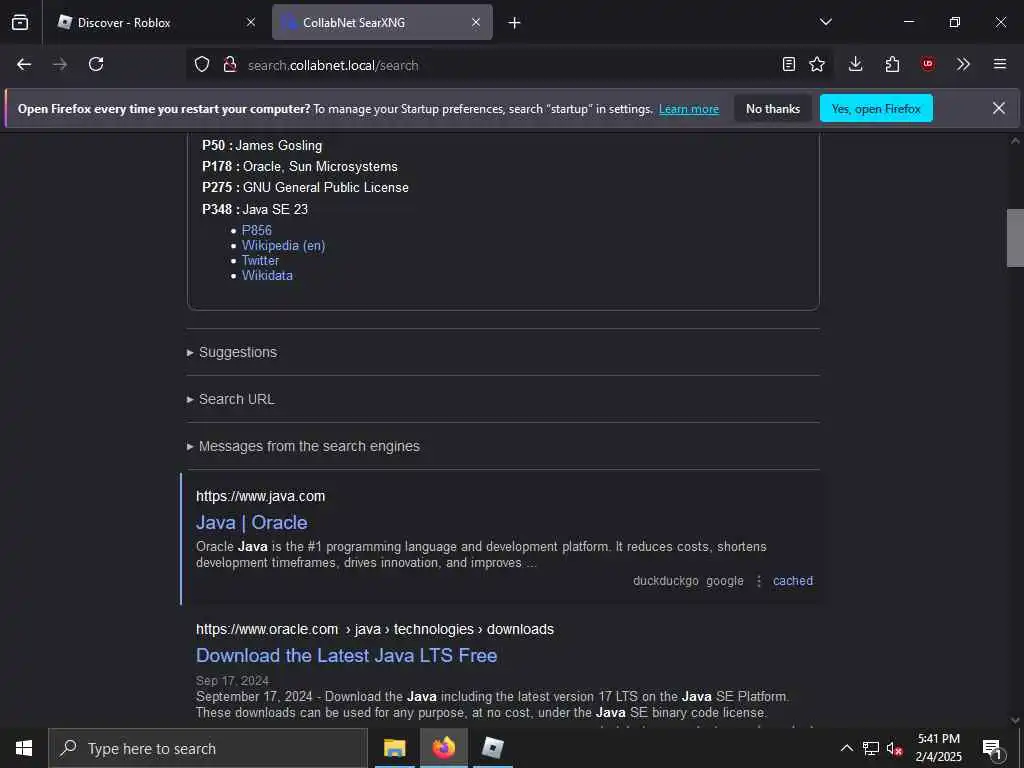The image size is (1024, 768).
Task: Open the network status tray icon
Action: pos(871,748)
